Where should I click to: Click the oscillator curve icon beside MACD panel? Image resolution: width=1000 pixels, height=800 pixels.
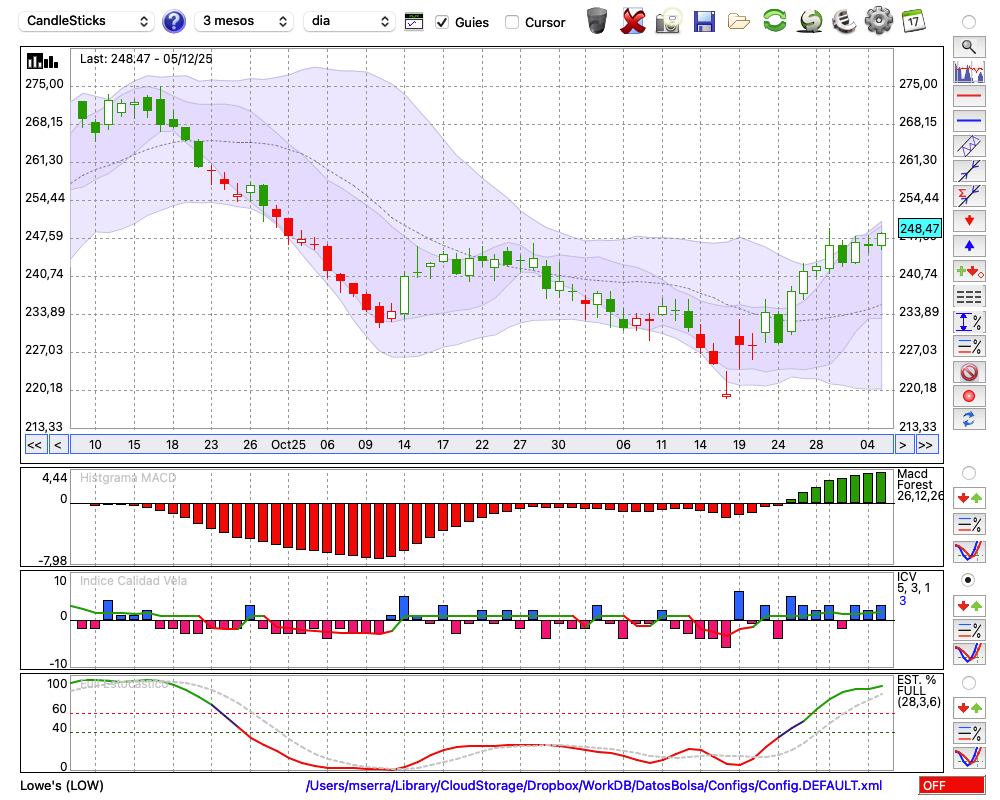(x=969, y=551)
